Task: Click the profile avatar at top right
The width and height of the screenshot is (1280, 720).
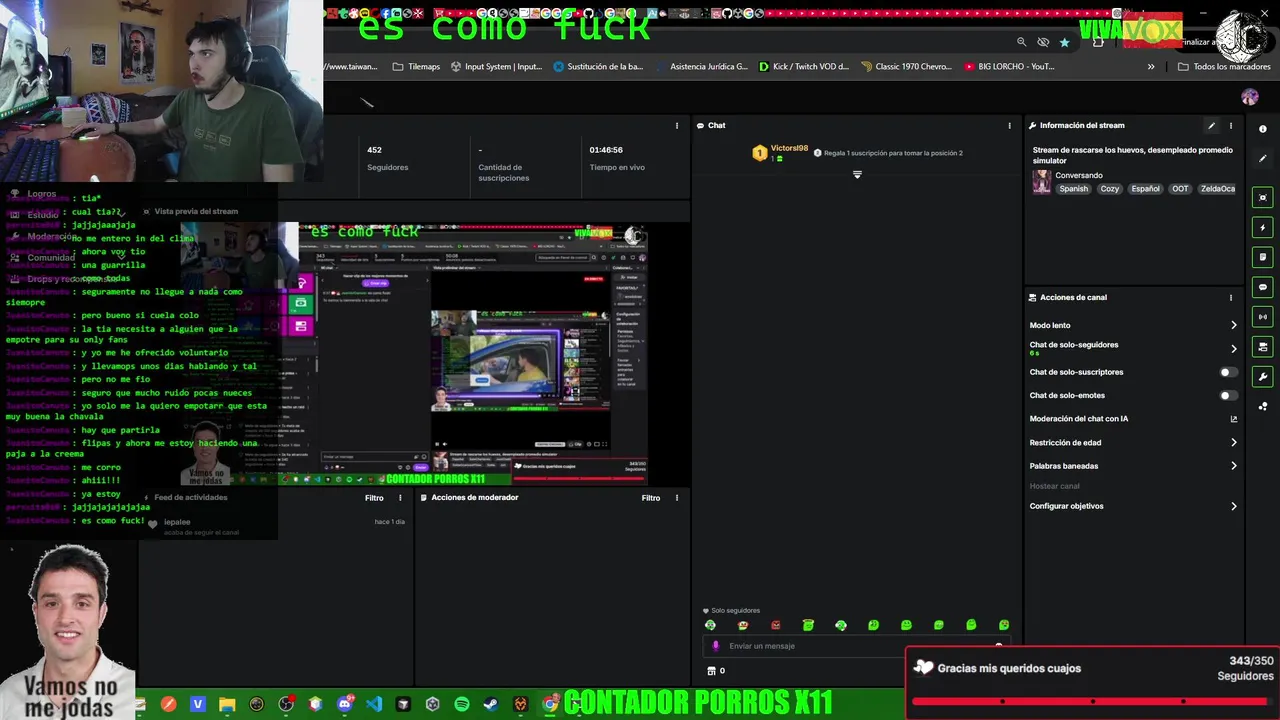Action: [1250, 97]
